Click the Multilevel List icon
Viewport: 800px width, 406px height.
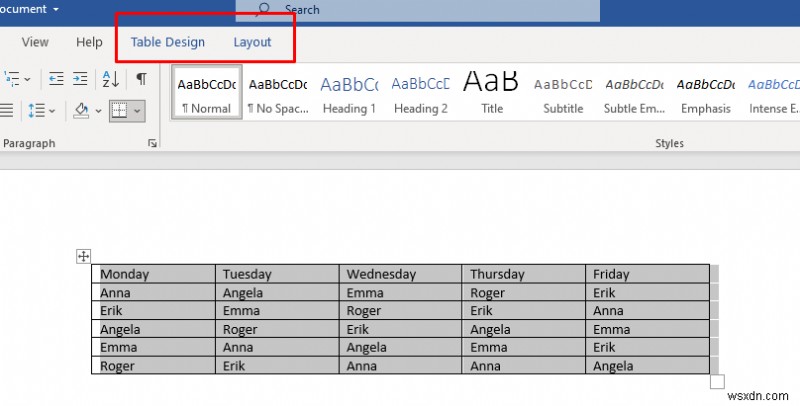tap(11, 79)
